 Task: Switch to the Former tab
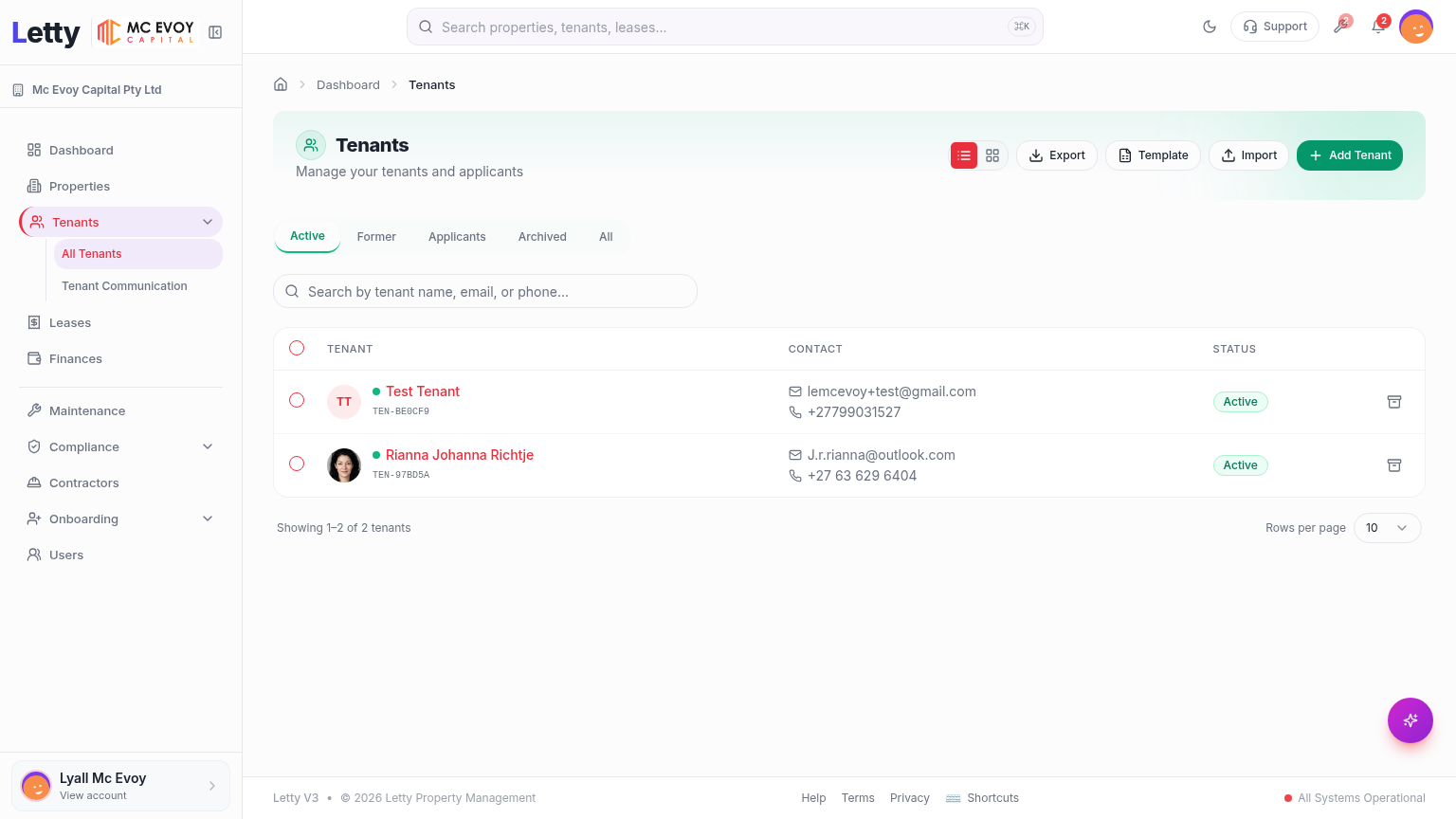(376, 237)
